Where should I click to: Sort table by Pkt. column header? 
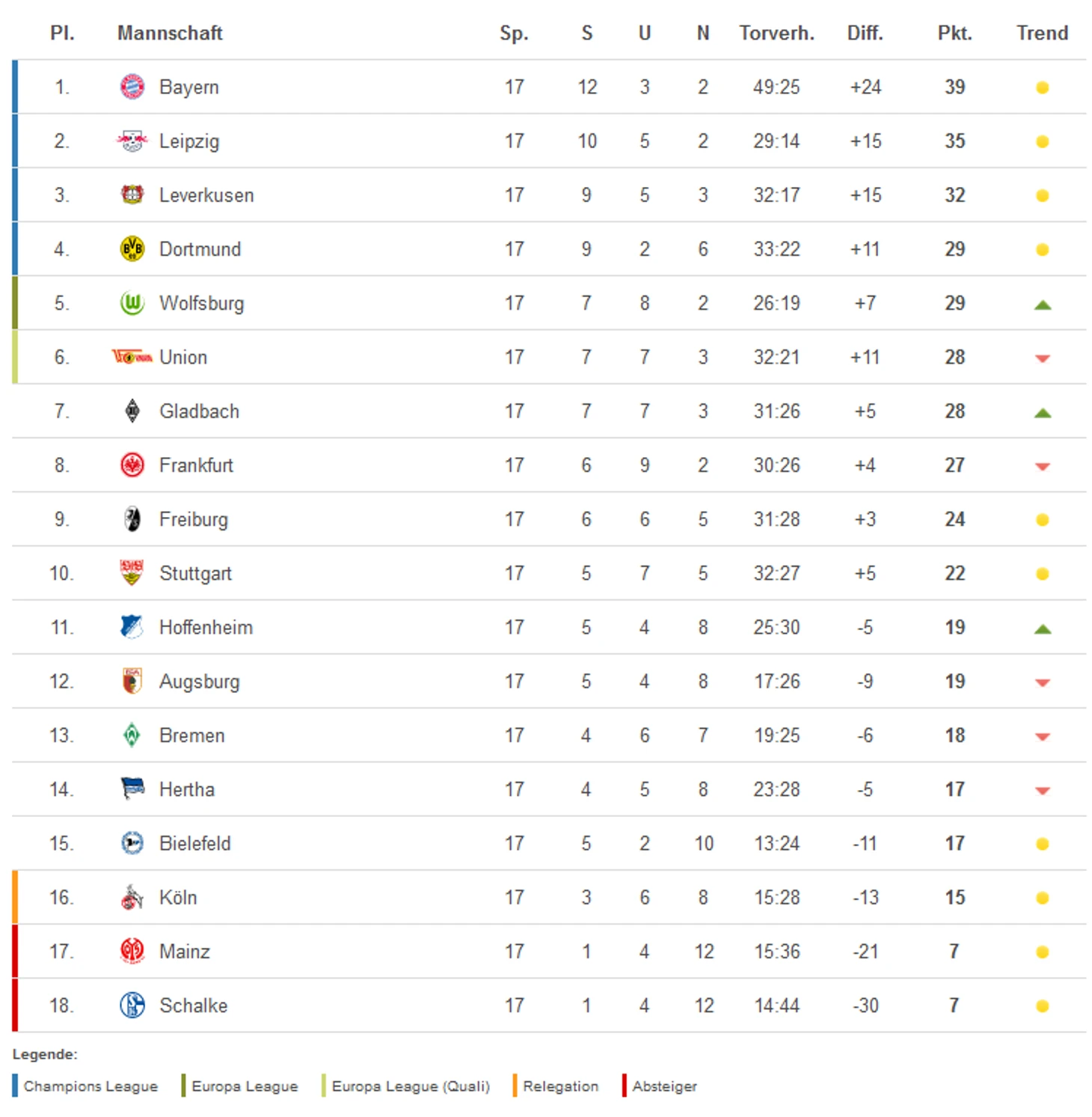pyautogui.click(x=954, y=33)
